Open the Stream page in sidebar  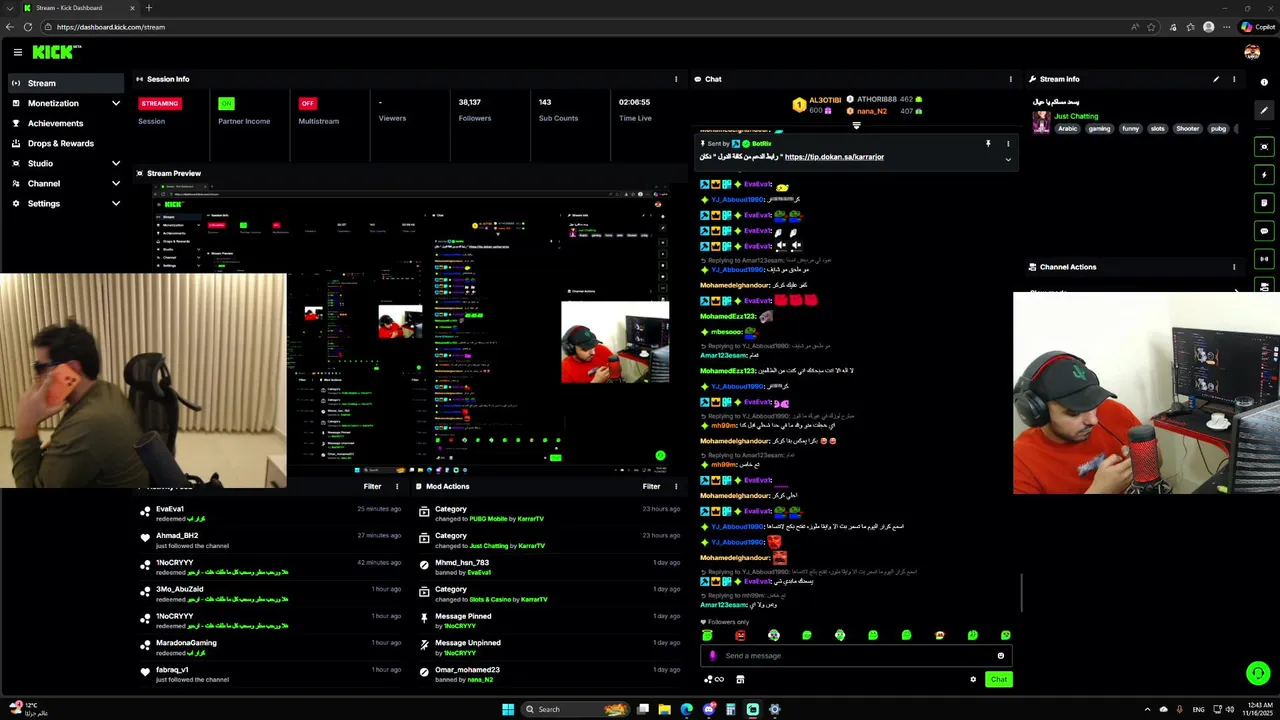pyautogui.click(x=66, y=83)
